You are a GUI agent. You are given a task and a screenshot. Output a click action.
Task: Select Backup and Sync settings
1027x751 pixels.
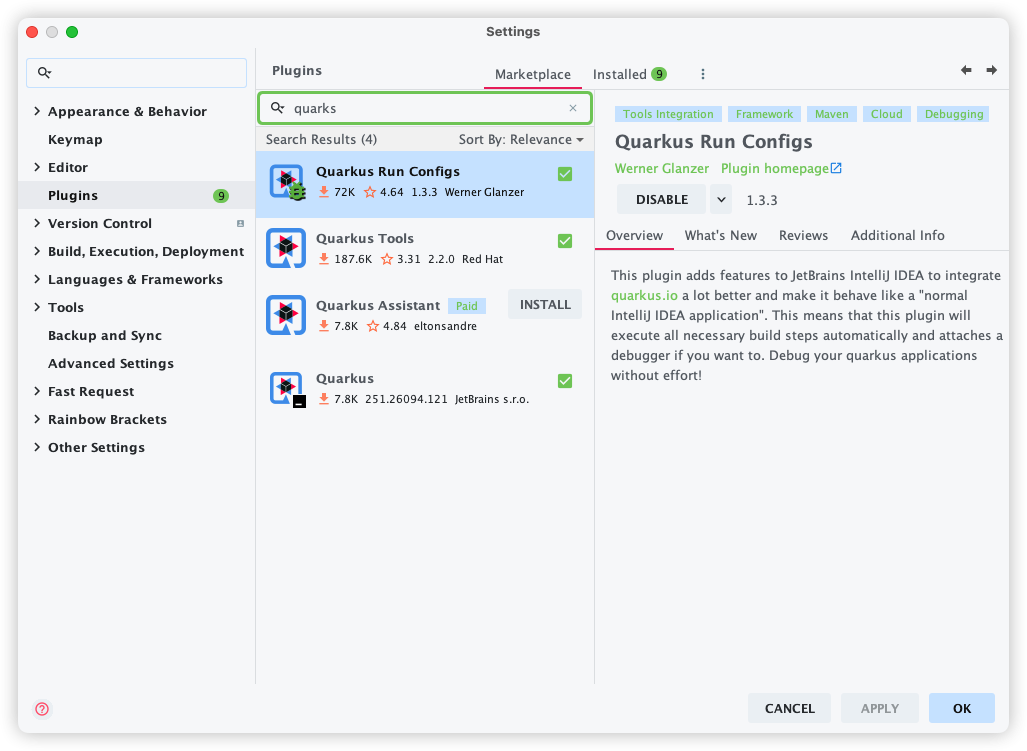tap(105, 335)
